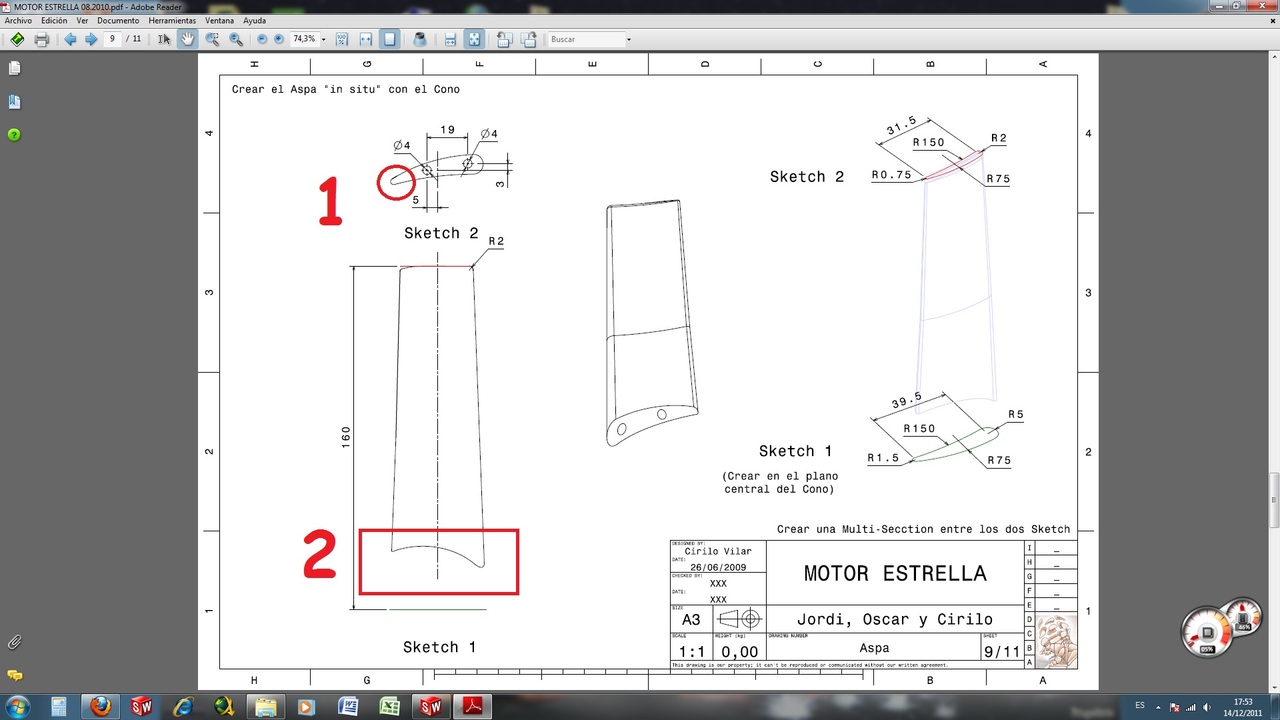Set zoom to actual size 100% icon
This screenshot has width=1280, height=720.
[x=342, y=39]
